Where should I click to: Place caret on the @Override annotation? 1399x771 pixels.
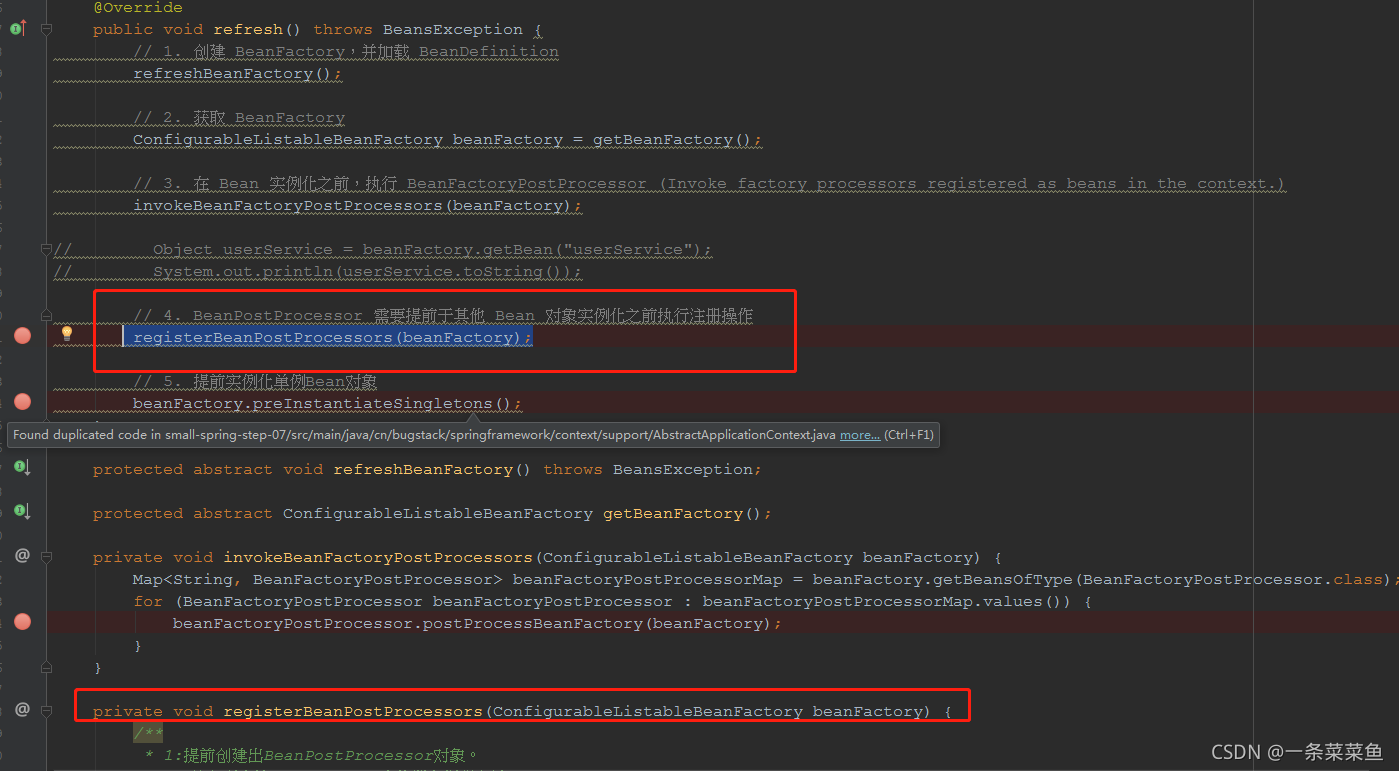pos(138,8)
